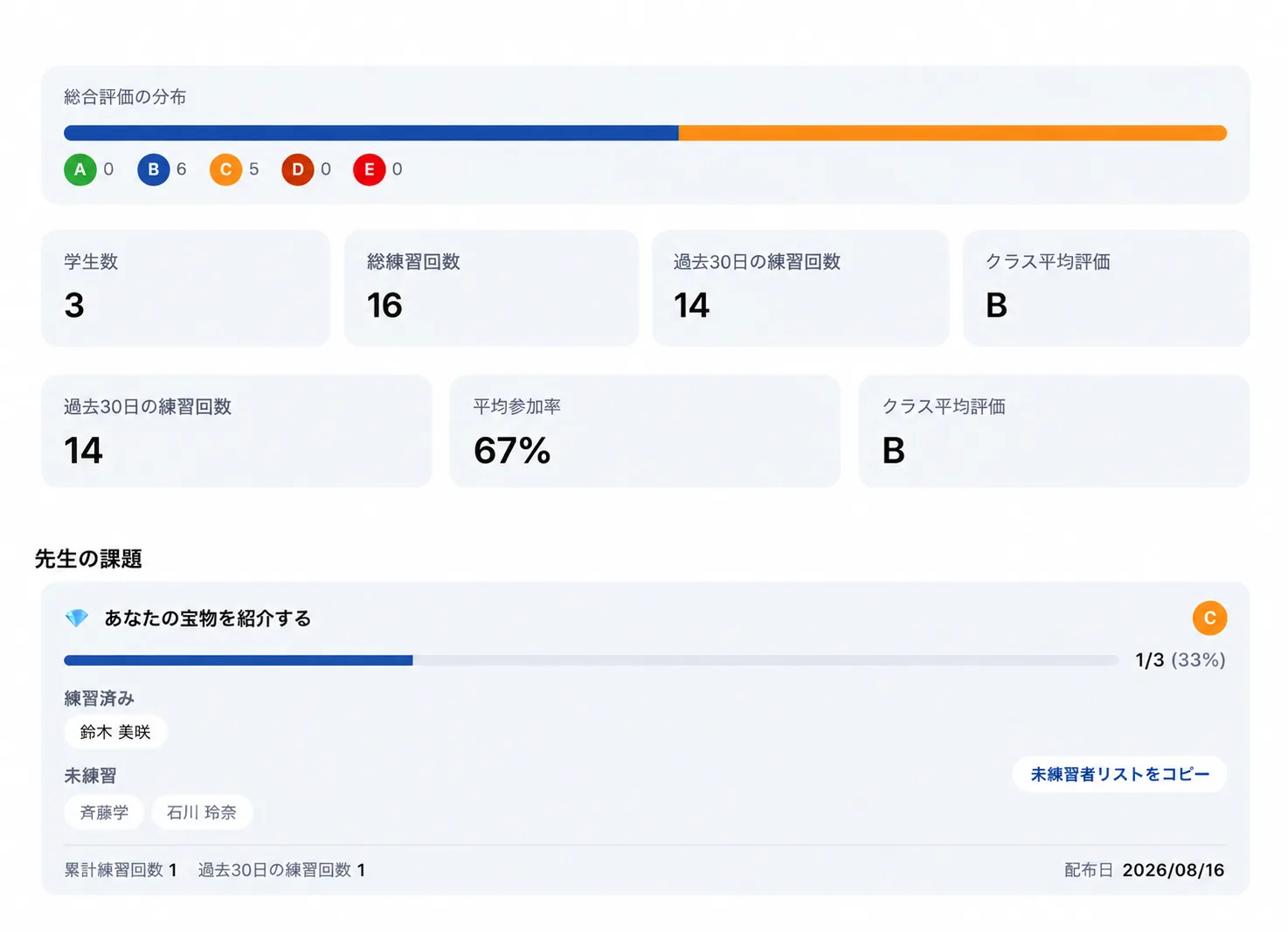
Task: Copy the unpracticed students list (未練習者リストをコピー)
Action: coord(1119,774)
